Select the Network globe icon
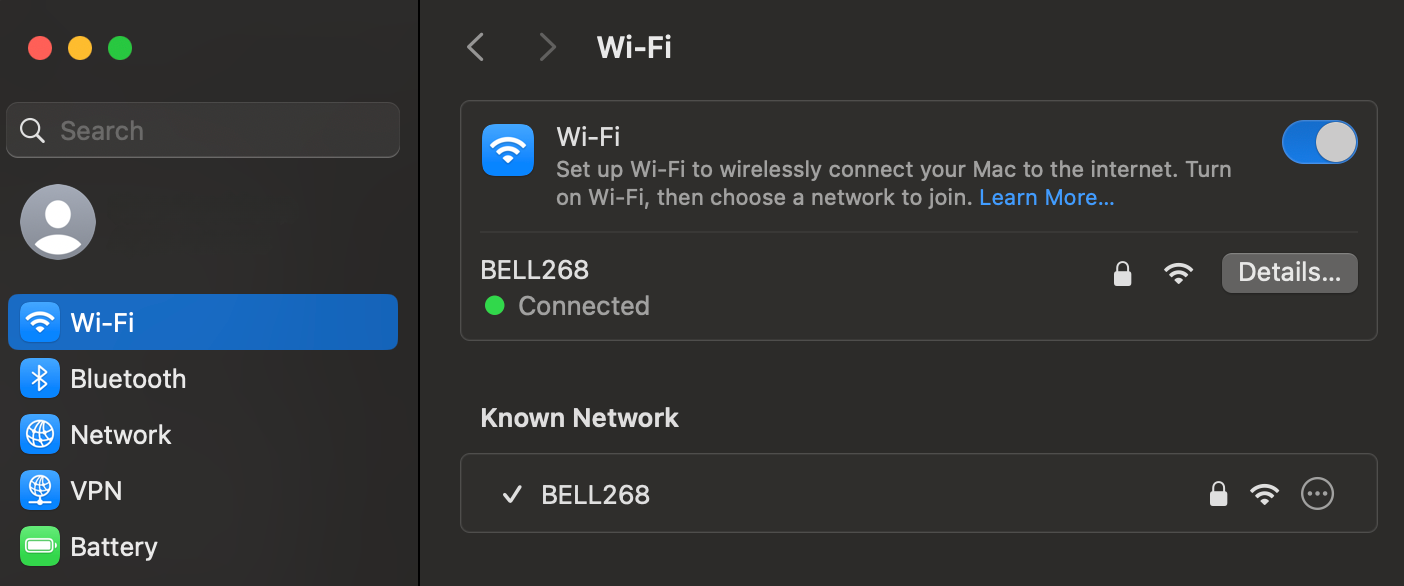This screenshot has height=586, width=1404. (x=40, y=434)
